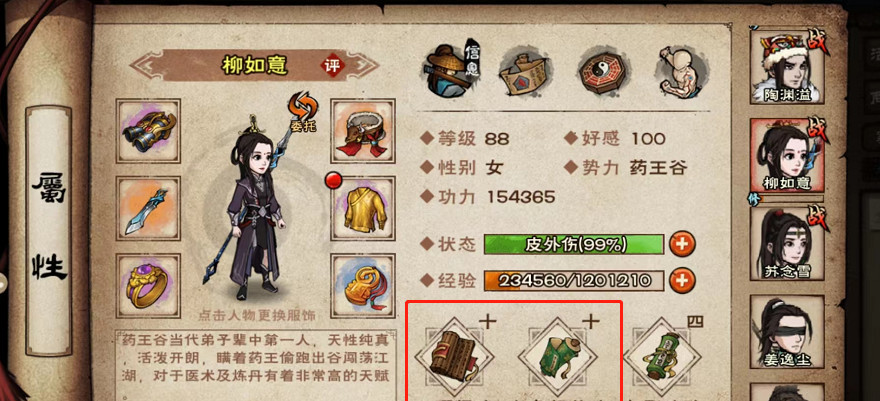
Task: Click the red 评 rating button
Action: click(x=333, y=66)
